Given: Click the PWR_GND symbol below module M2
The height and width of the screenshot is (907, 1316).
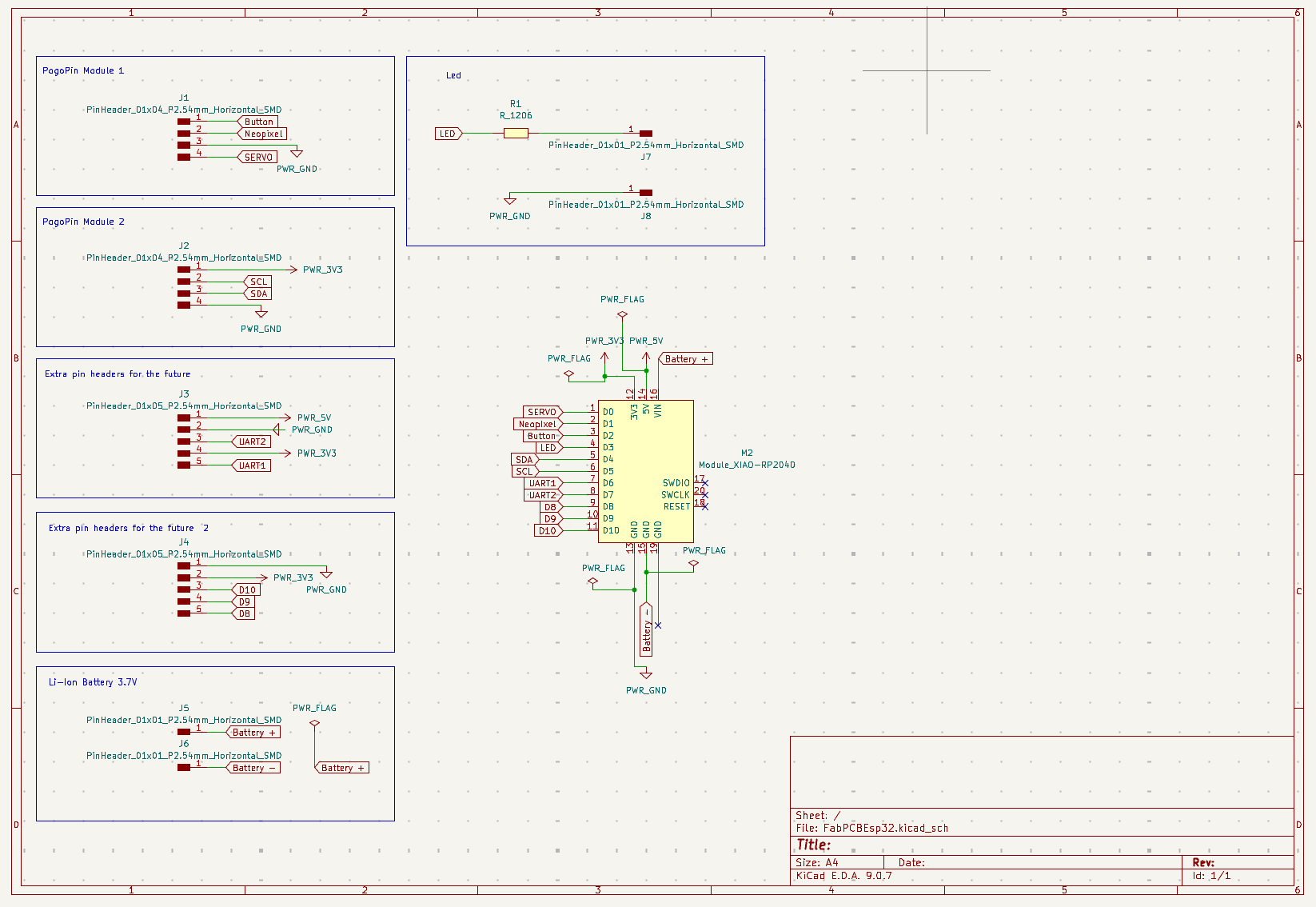Looking at the screenshot, I should point(646,675).
